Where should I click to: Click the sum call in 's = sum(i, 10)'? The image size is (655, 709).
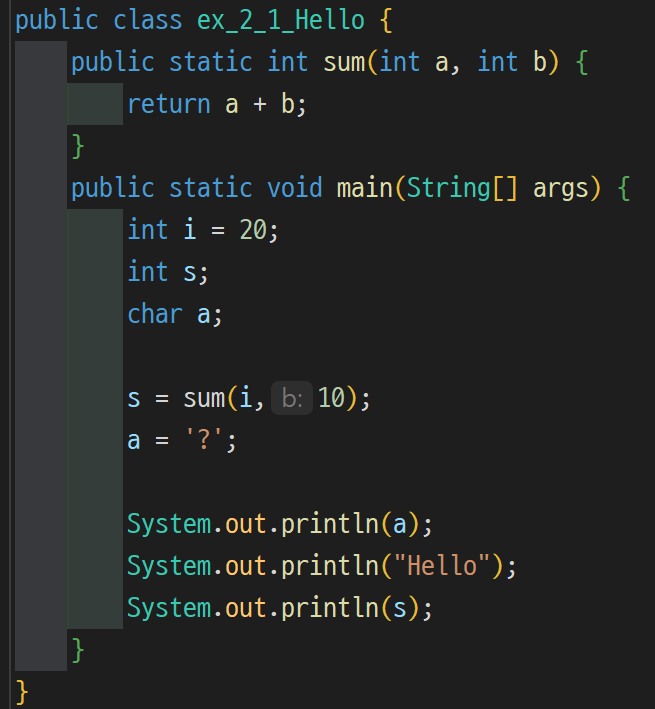point(204,399)
